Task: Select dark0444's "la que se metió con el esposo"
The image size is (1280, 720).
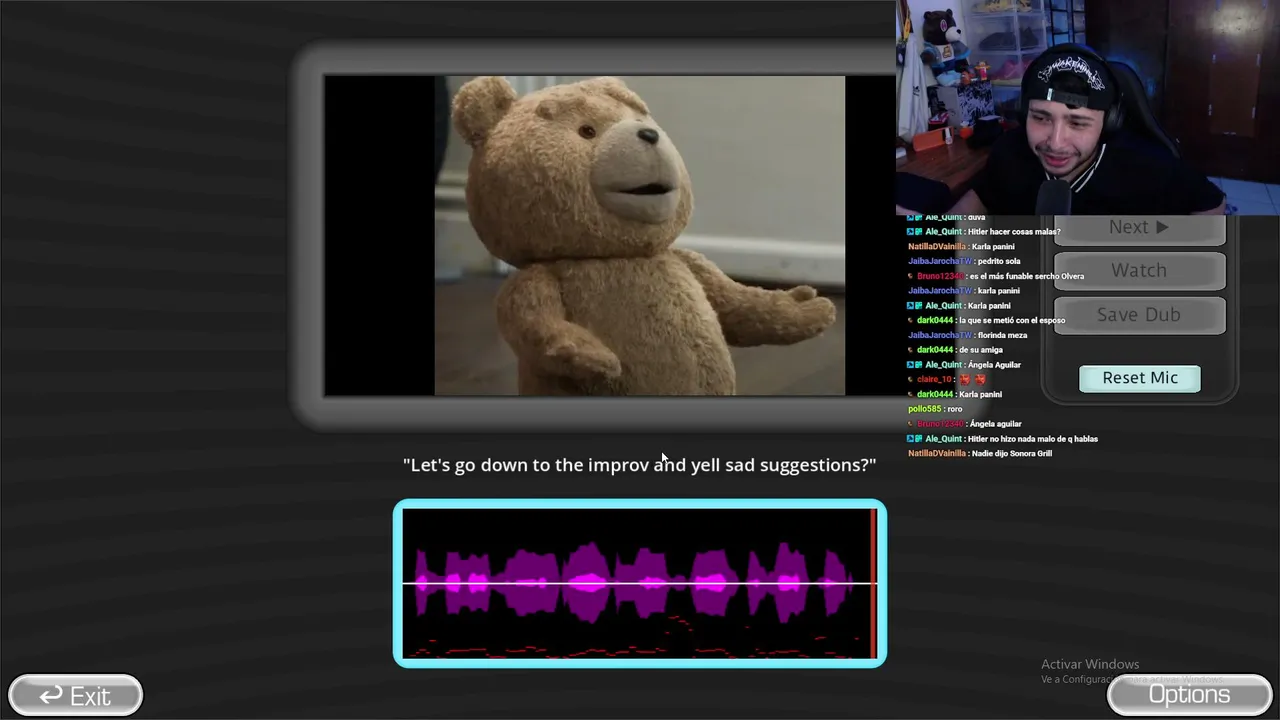Action: point(986,321)
